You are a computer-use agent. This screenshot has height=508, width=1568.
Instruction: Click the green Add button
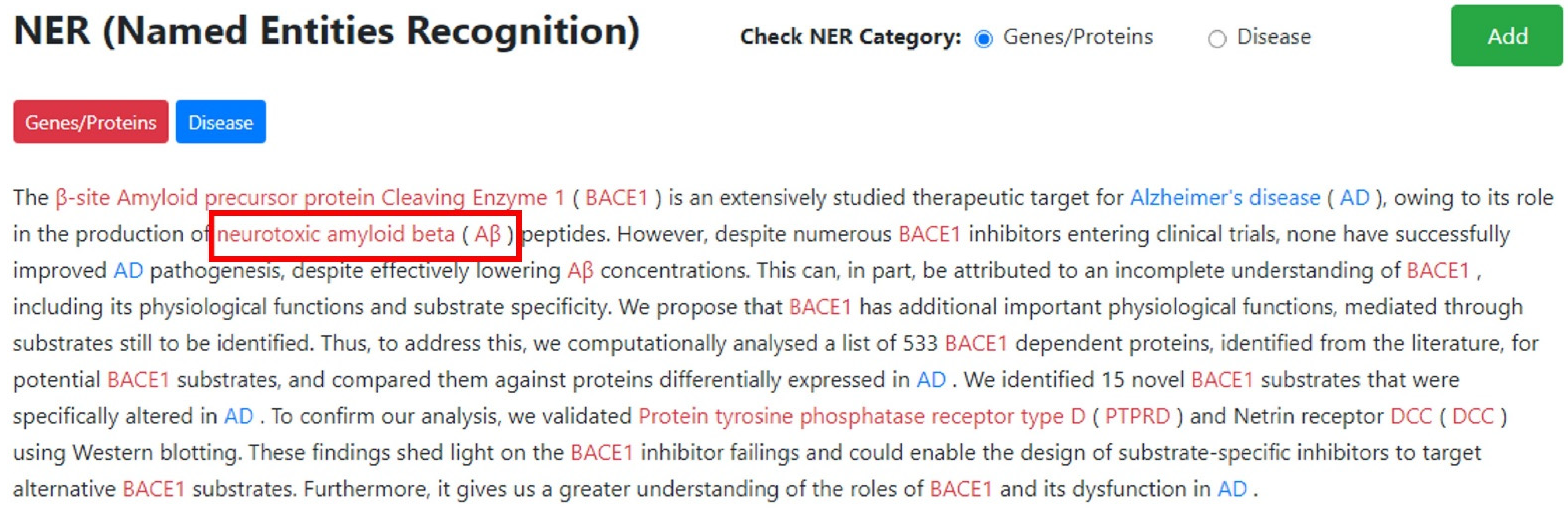[x=1507, y=37]
